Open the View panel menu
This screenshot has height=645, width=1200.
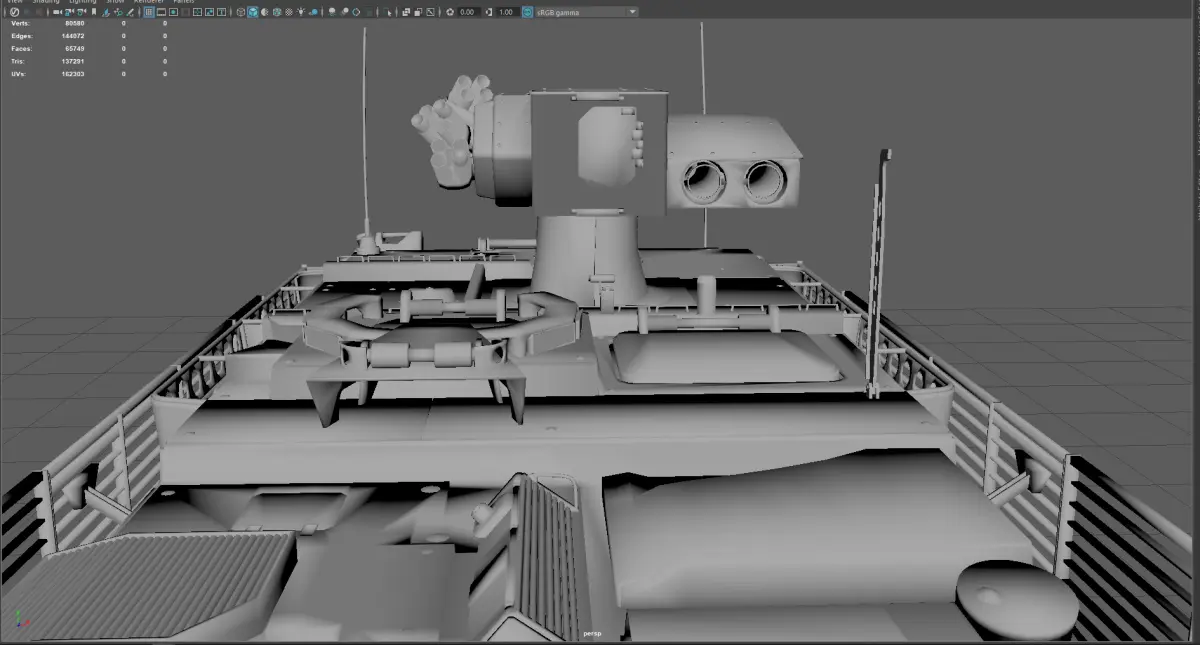click(x=15, y=2)
